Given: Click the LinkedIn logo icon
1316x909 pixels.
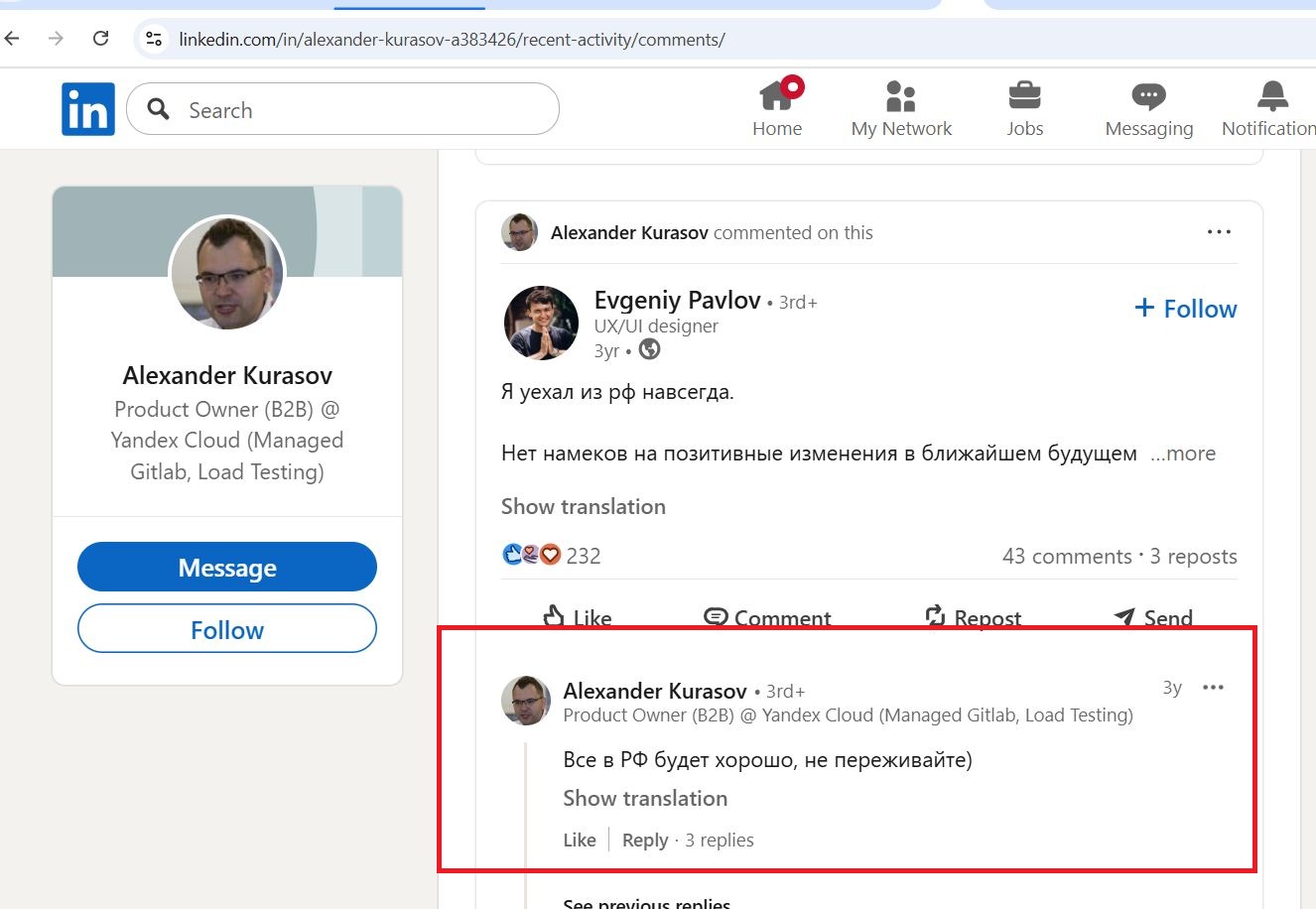Looking at the screenshot, I should coord(87,109).
